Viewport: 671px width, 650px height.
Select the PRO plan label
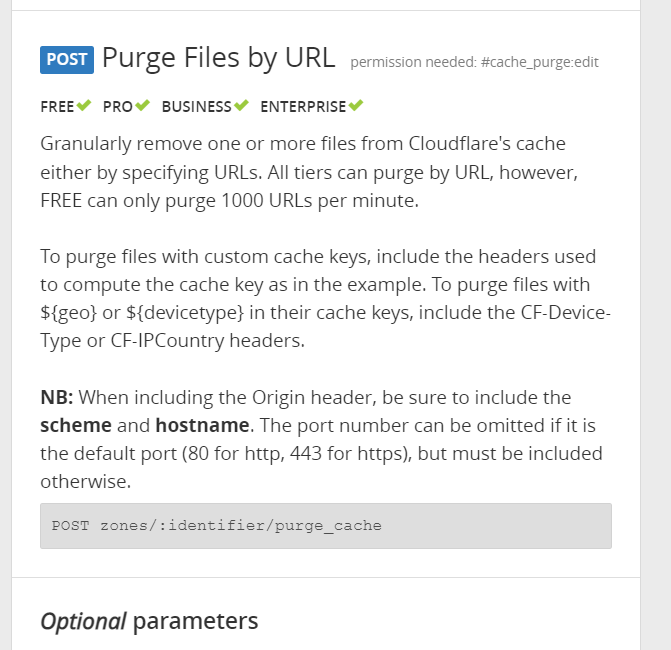[x=118, y=107]
